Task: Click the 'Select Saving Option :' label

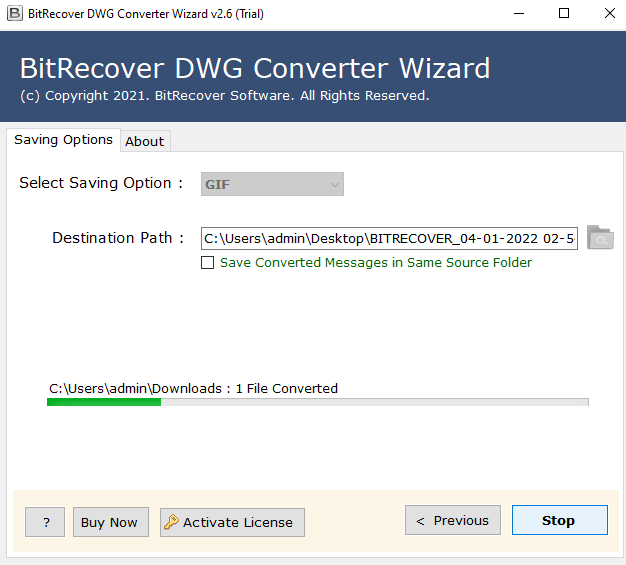Action: point(101,183)
